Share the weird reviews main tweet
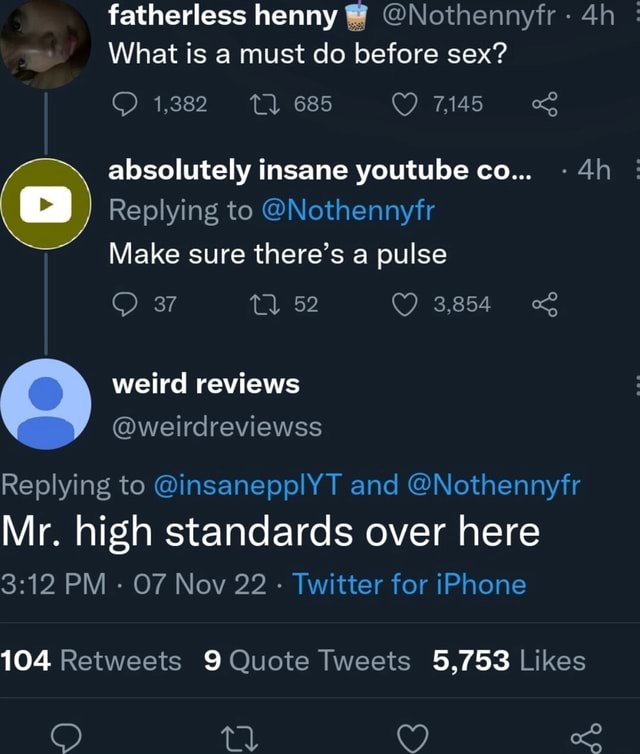The image size is (640, 754). coord(587,739)
